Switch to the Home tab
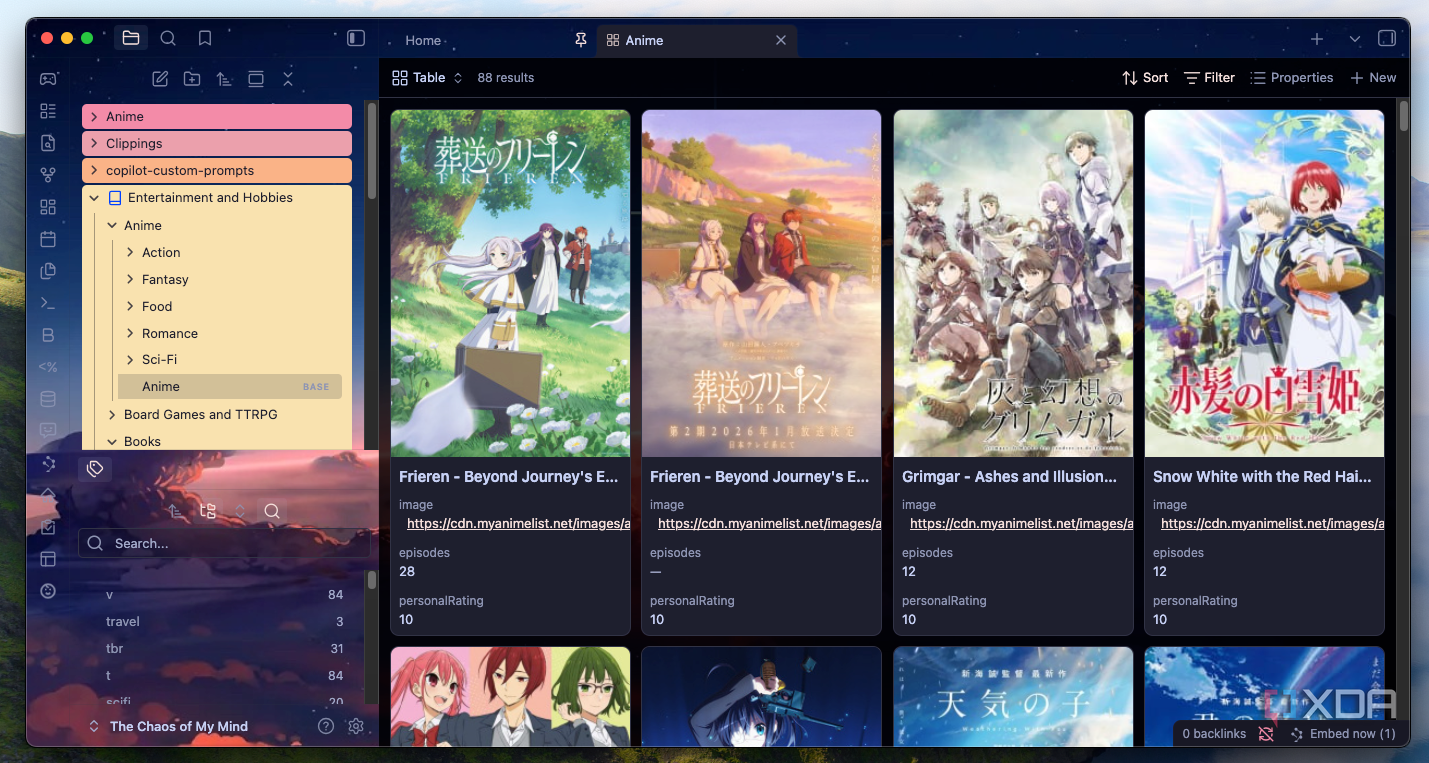The height and width of the screenshot is (763, 1429). point(423,41)
